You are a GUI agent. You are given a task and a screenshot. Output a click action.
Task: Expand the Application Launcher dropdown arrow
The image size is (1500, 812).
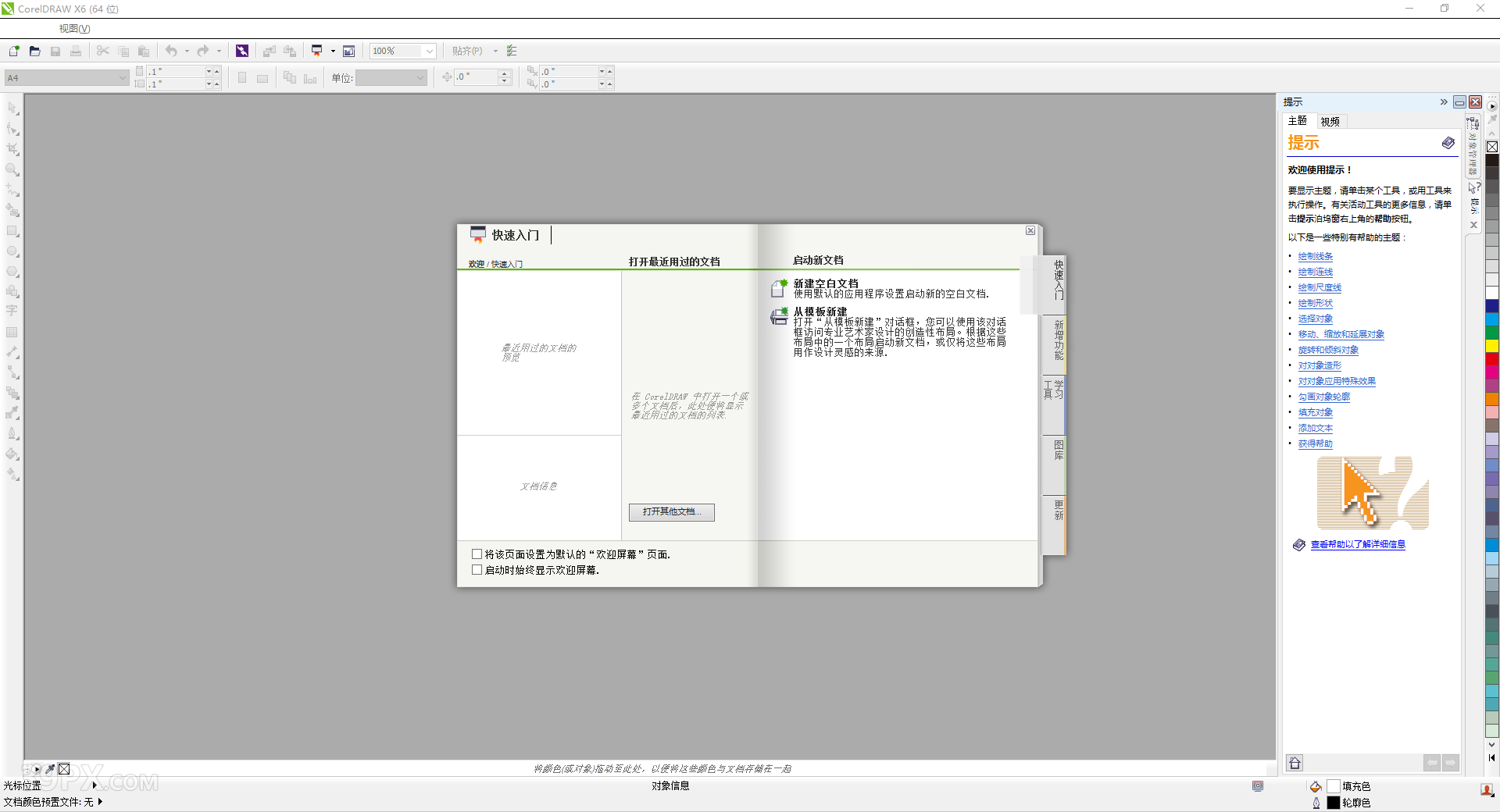[333, 51]
